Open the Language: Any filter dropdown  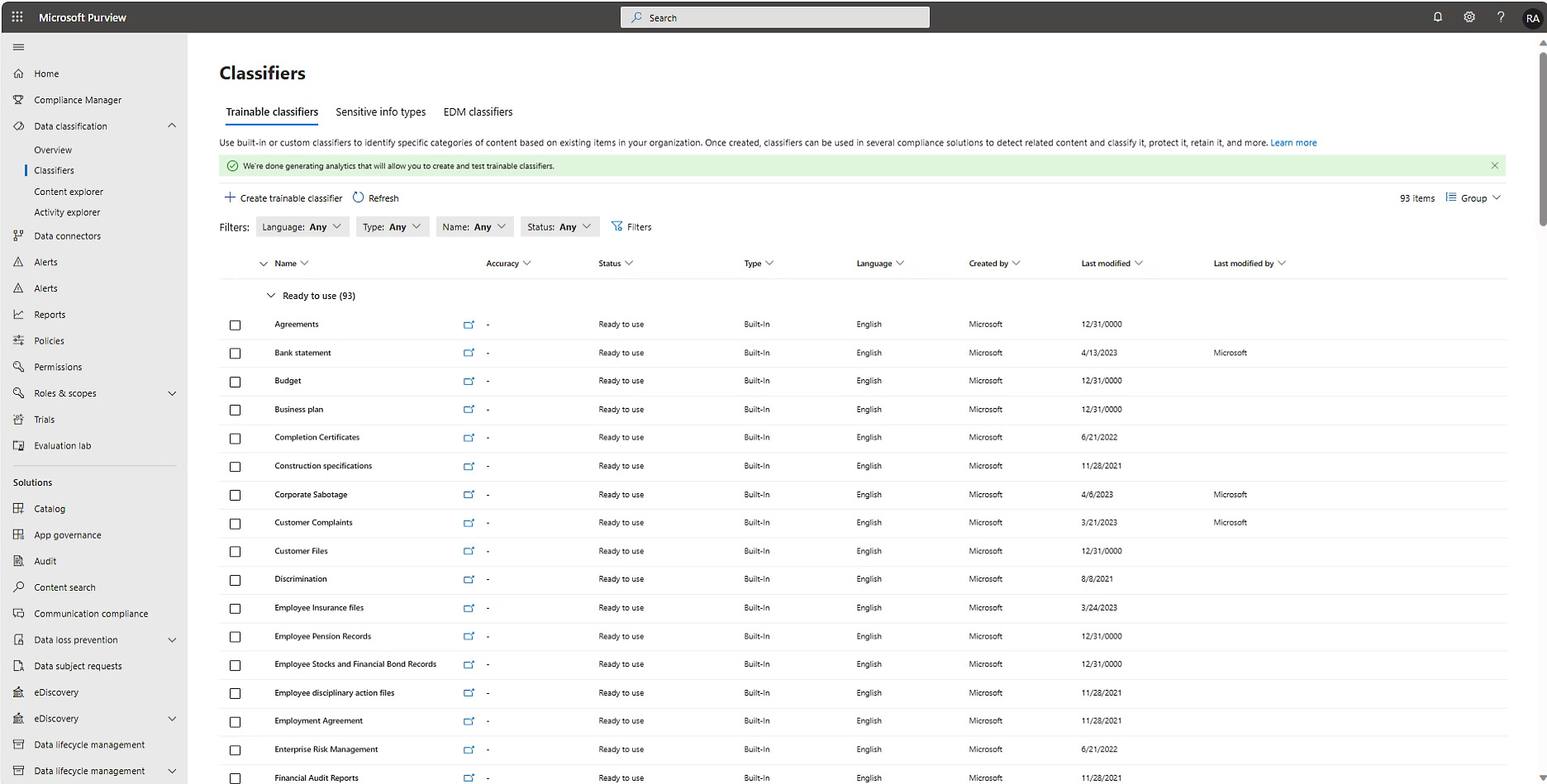click(x=302, y=226)
